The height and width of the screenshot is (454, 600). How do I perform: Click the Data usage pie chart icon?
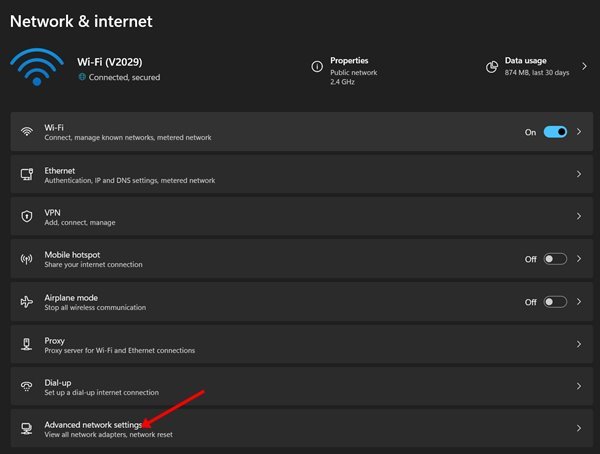coord(492,67)
